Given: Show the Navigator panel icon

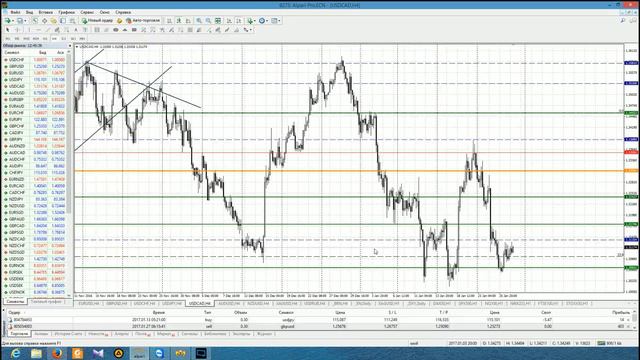Looking at the screenshot, I should click(53, 20).
